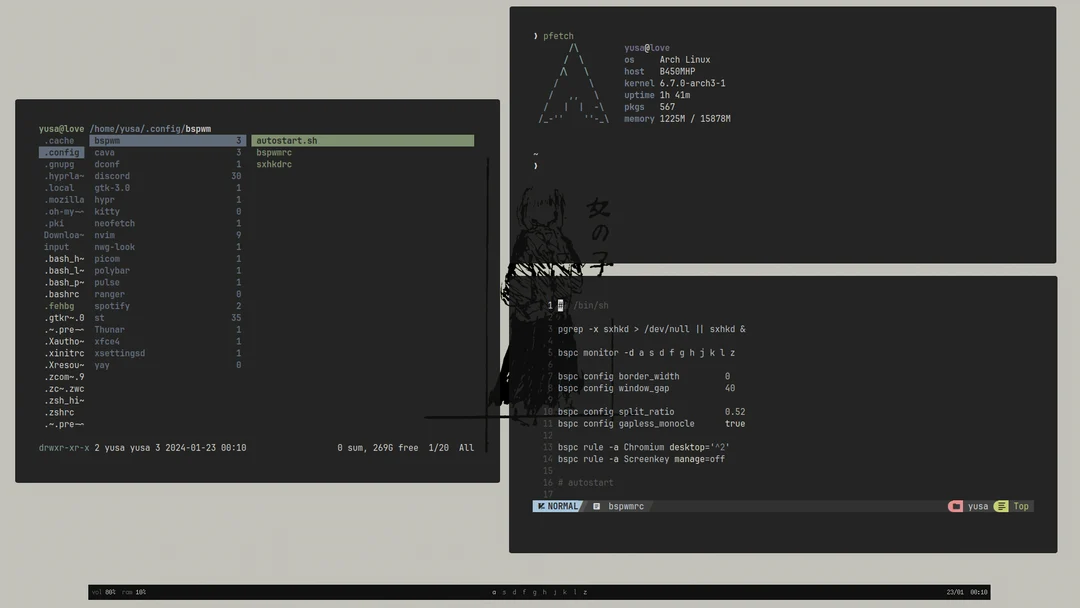
Task: Click the RAM usage module in polybar
Action: (133, 591)
